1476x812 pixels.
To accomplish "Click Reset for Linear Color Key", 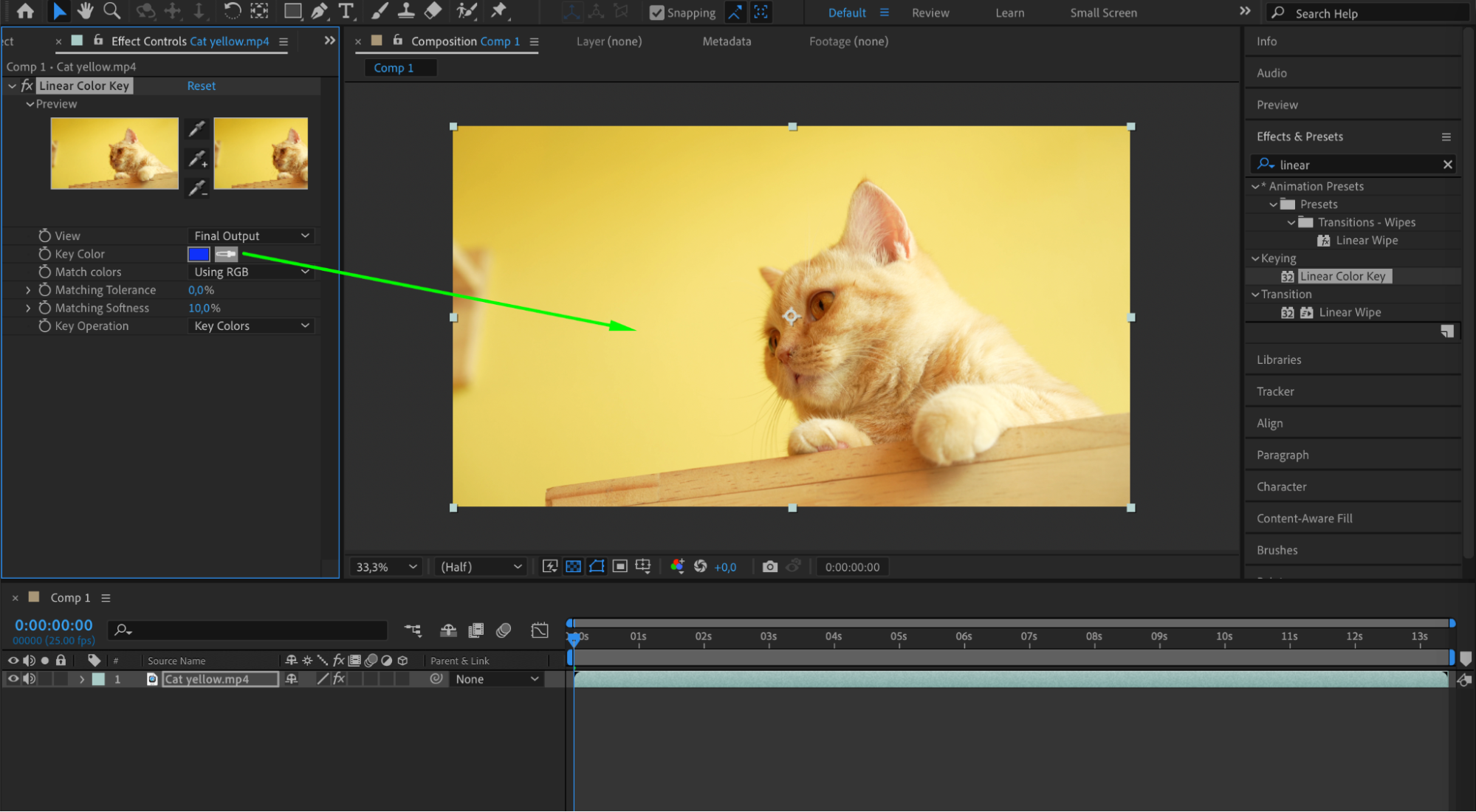I will click(x=201, y=86).
